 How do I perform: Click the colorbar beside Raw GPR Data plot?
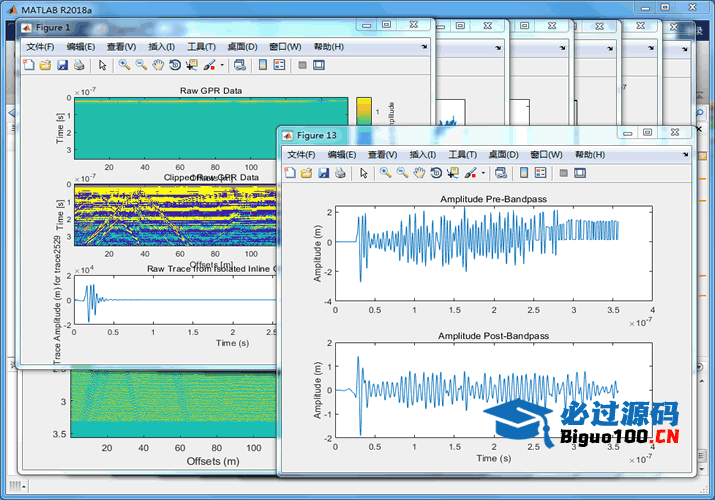364,111
